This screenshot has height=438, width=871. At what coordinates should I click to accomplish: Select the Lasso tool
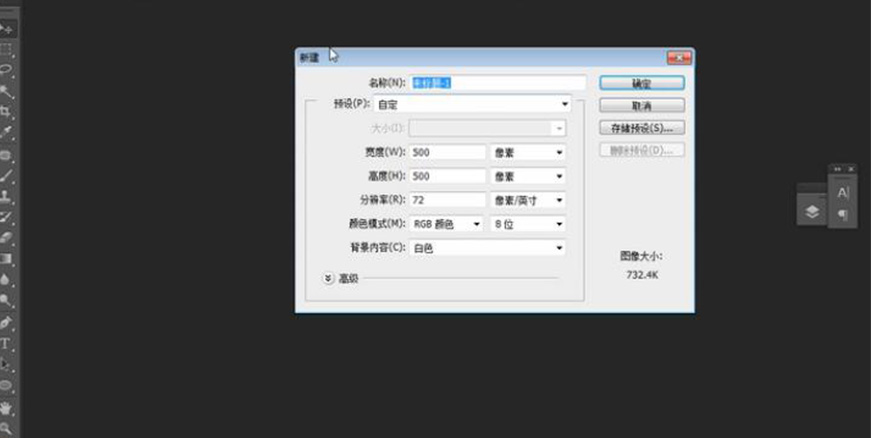tap(6, 70)
